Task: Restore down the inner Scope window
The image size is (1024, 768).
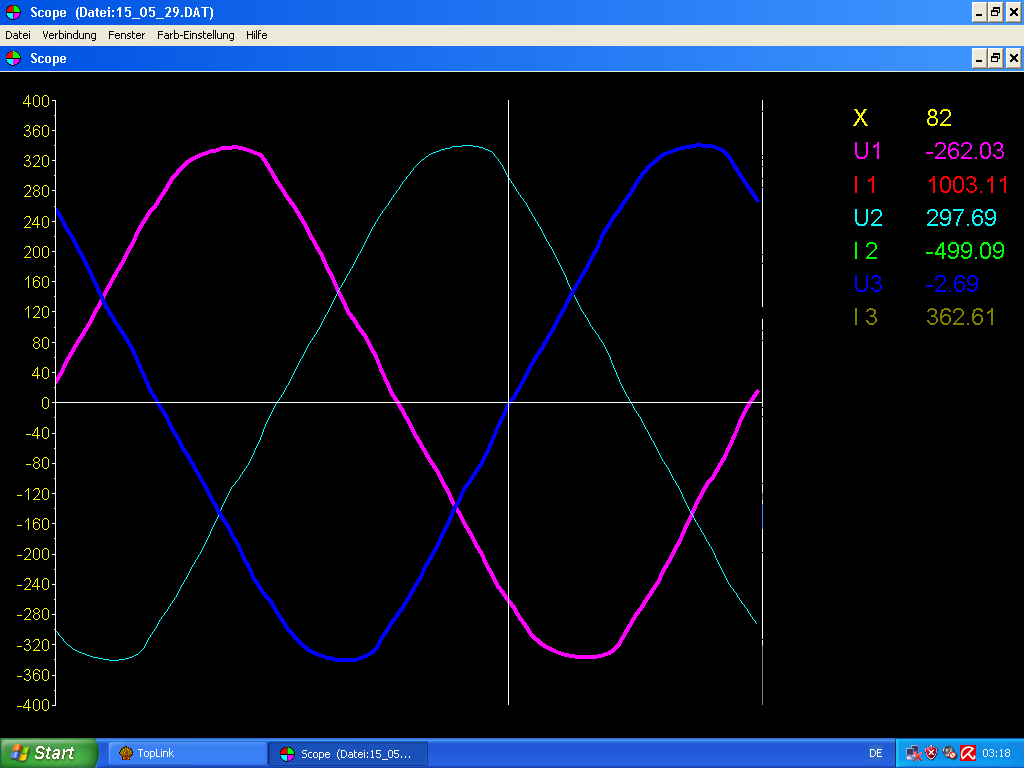Action: 995,58
